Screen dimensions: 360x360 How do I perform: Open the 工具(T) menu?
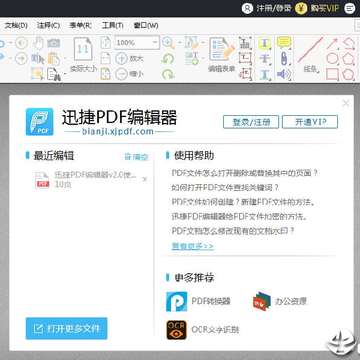click(x=113, y=25)
